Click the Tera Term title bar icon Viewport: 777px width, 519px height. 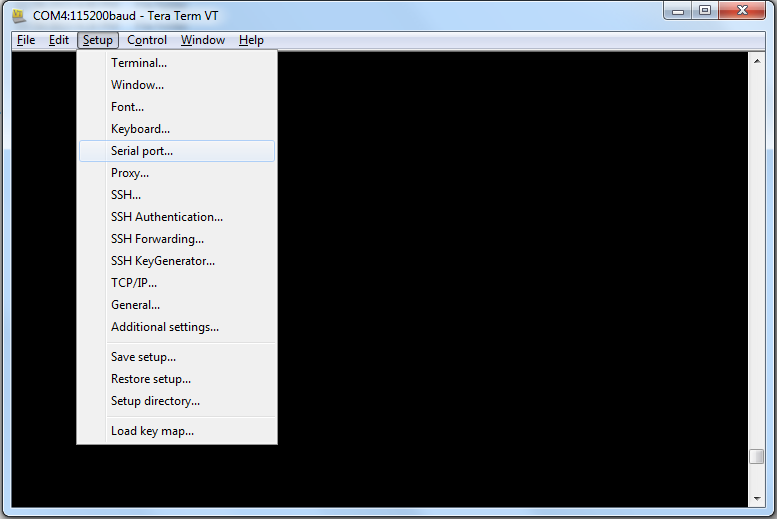[x=19, y=16]
